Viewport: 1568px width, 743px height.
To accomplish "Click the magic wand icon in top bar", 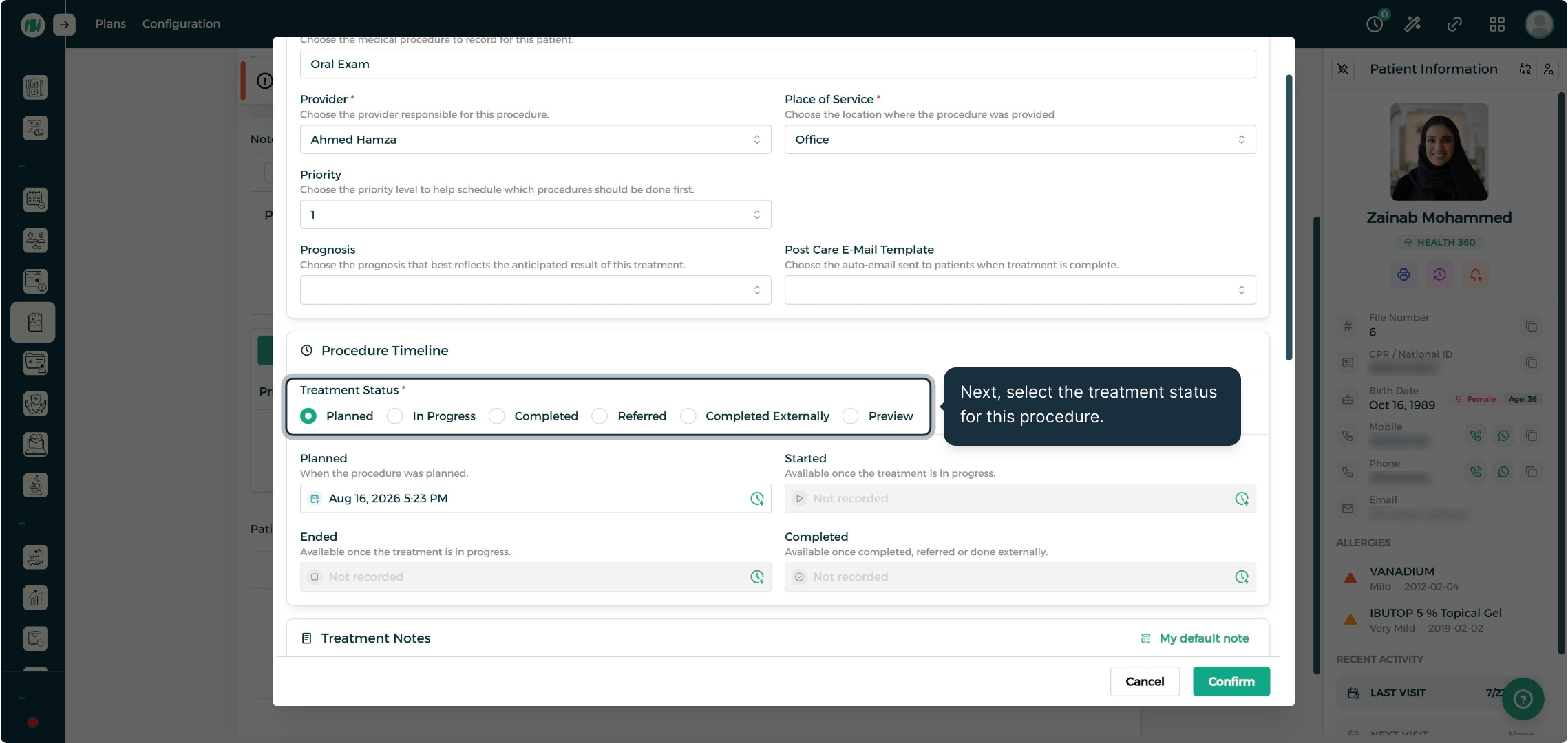I will [1412, 24].
